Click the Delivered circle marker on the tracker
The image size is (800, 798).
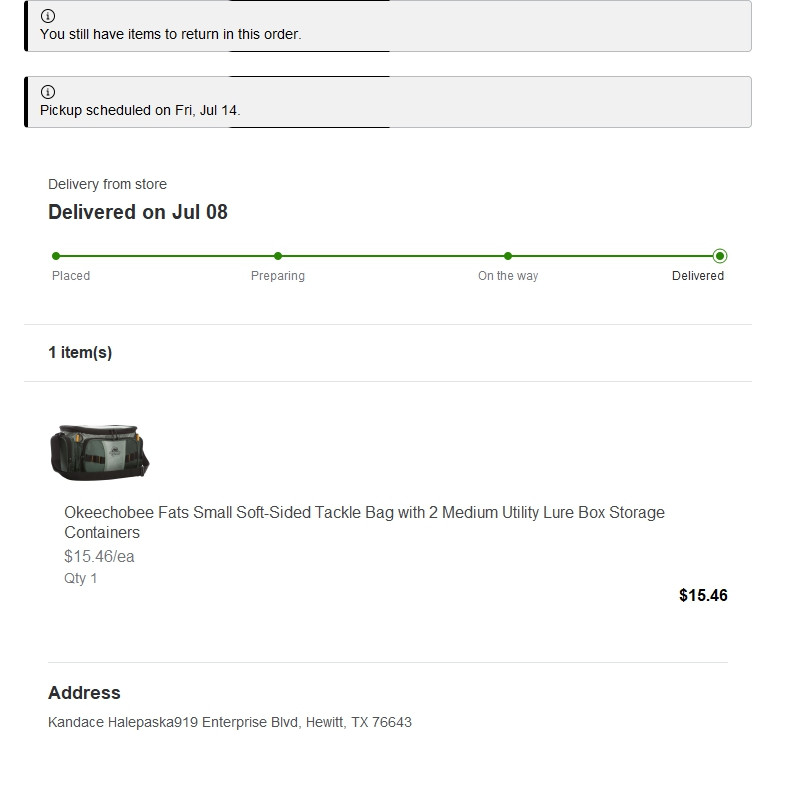point(720,256)
